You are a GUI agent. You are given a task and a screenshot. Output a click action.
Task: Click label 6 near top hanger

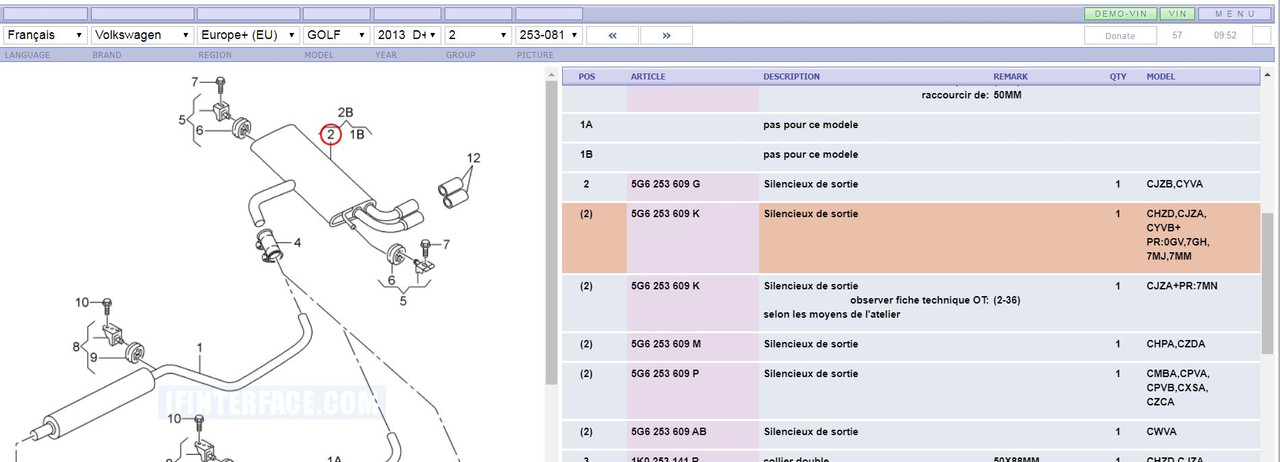pos(199,130)
